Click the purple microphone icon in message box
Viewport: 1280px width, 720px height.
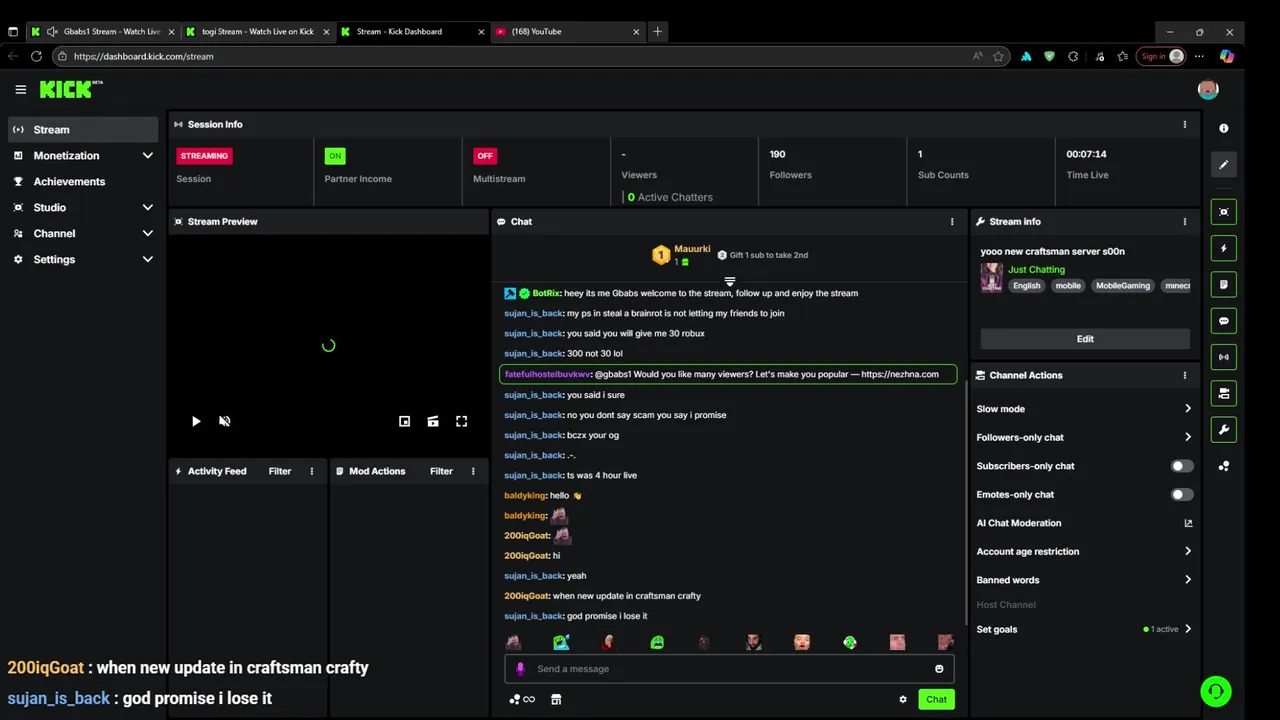pos(520,669)
